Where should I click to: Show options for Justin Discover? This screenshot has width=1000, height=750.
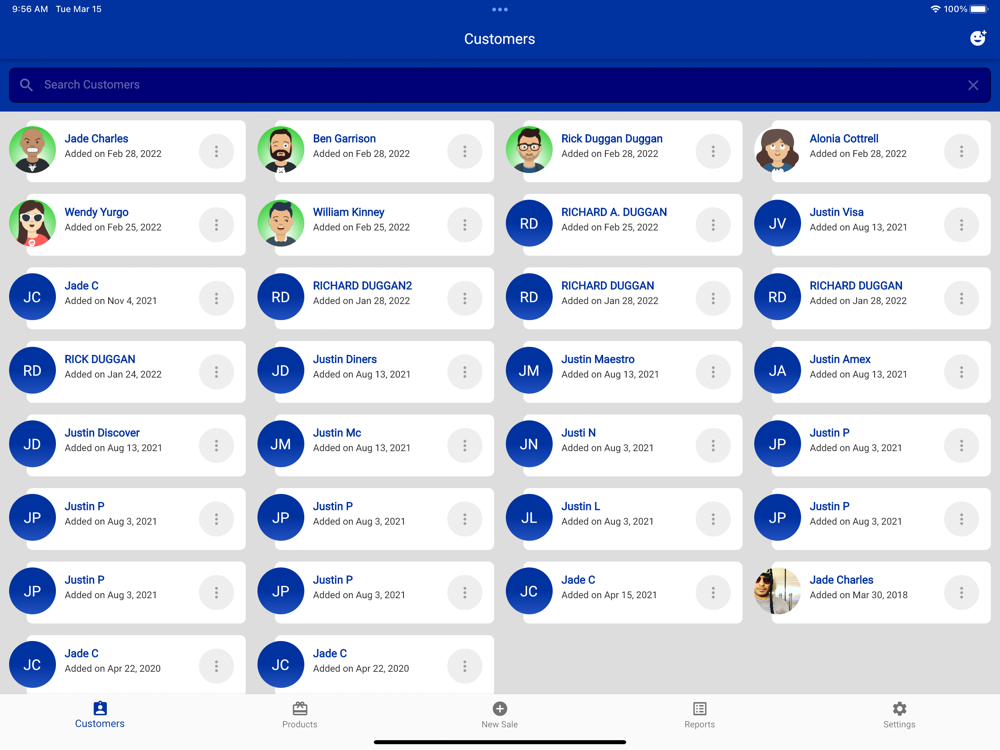coord(216,446)
